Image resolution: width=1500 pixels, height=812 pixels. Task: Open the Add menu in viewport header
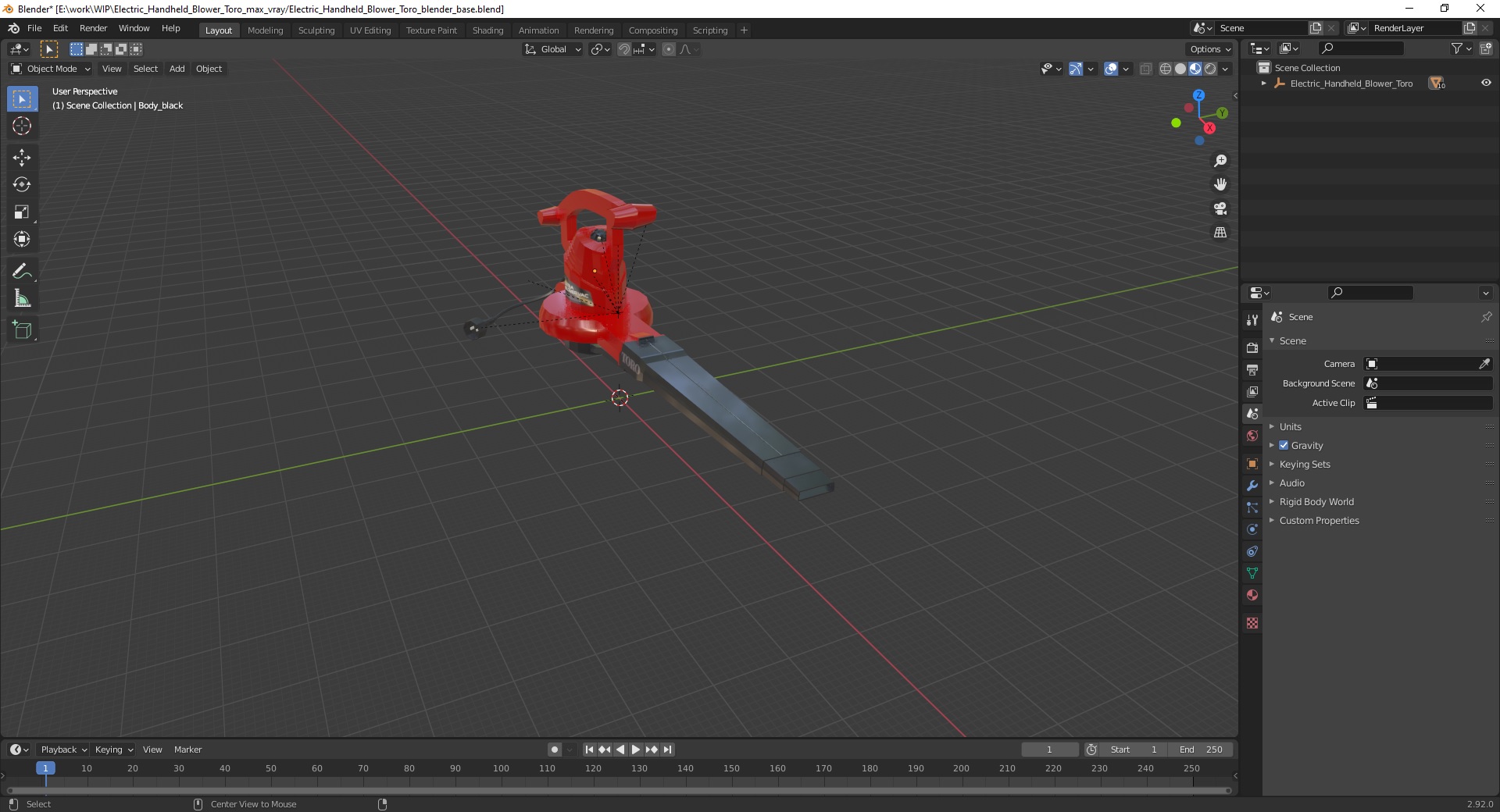tap(177, 69)
